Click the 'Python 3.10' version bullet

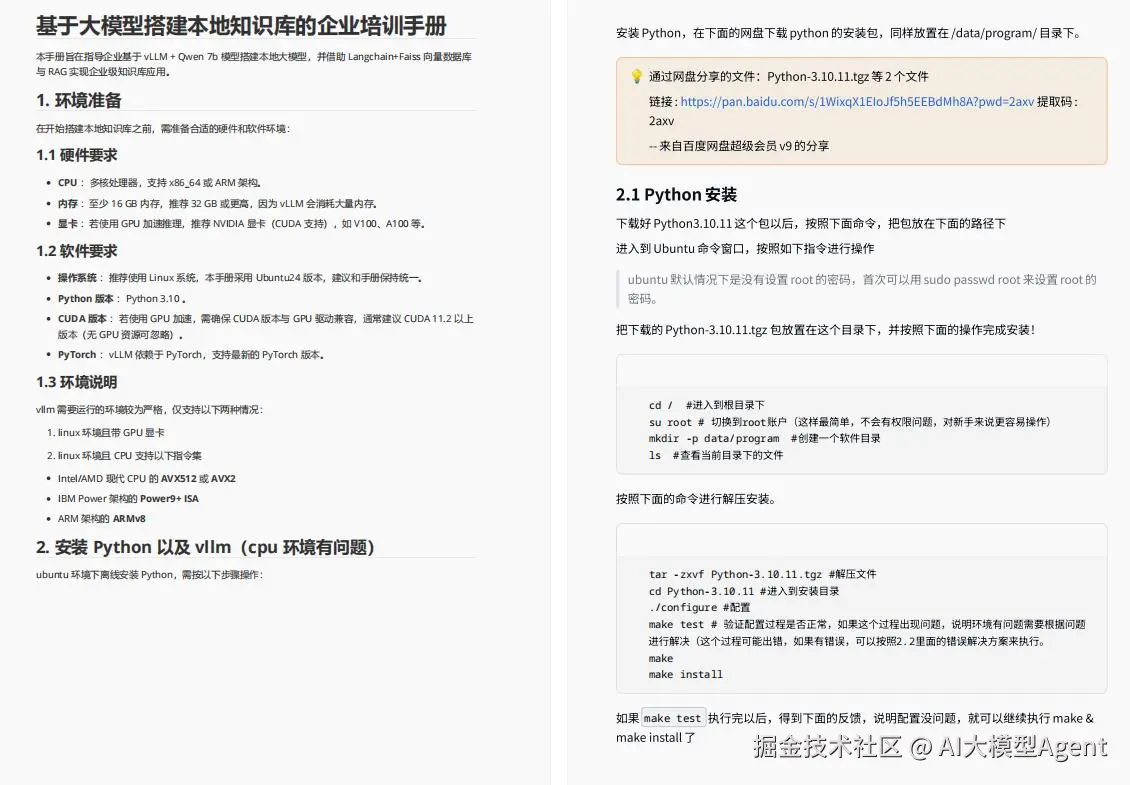coord(122,298)
